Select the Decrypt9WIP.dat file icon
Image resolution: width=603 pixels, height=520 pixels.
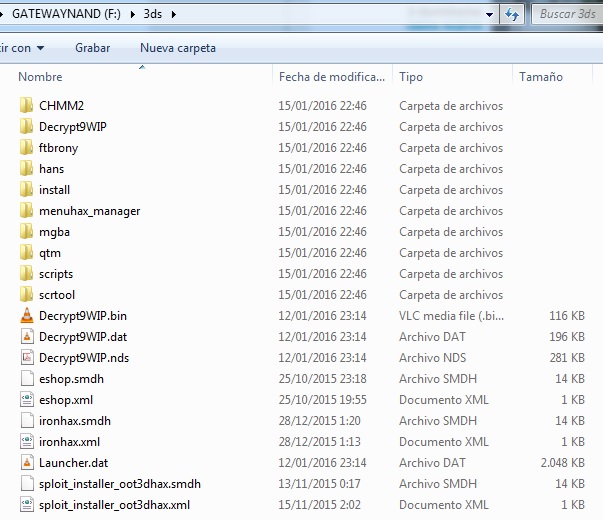click(x=27, y=337)
